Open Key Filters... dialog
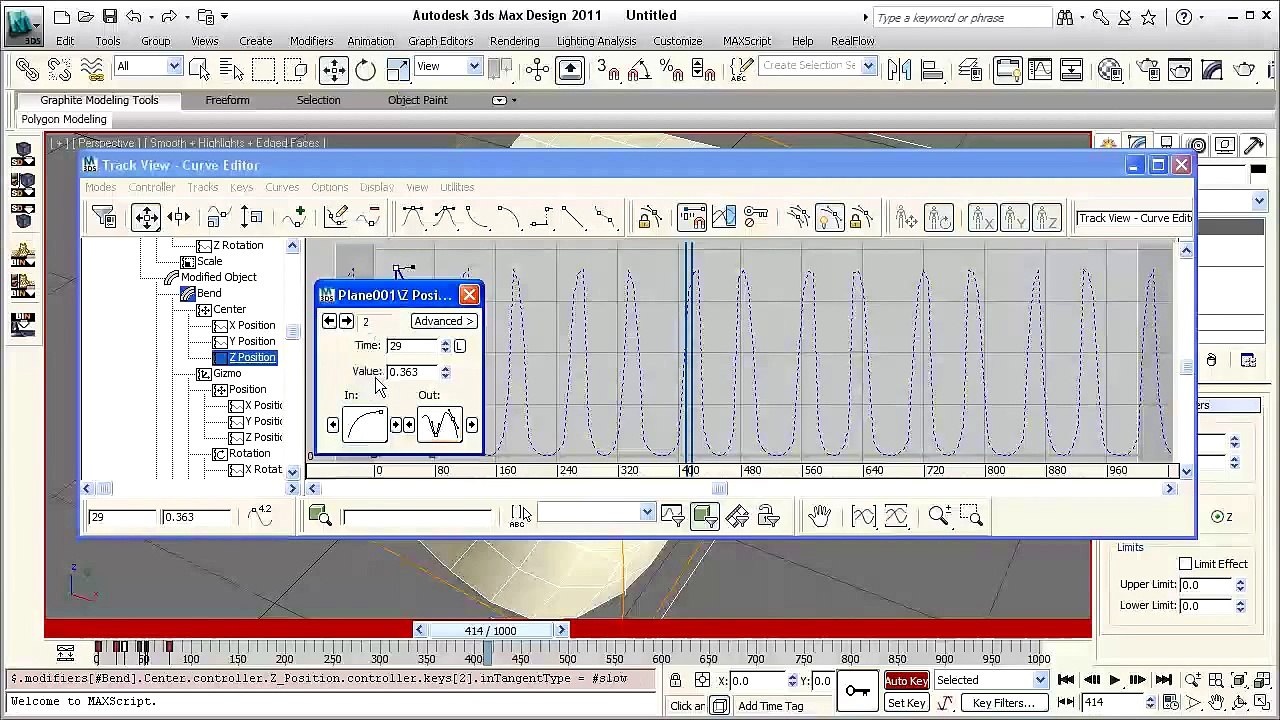The height and width of the screenshot is (720, 1280). click(1004, 703)
